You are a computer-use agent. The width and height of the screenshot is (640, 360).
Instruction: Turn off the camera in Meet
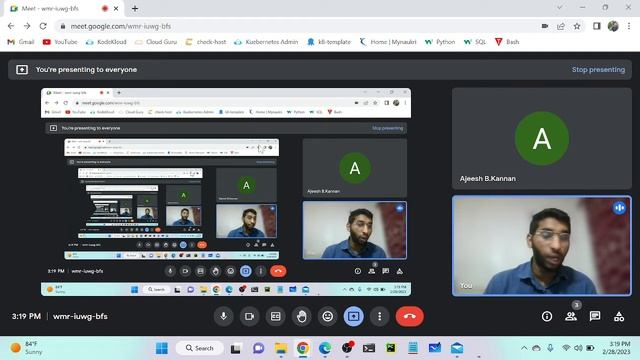pyautogui.click(x=249, y=316)
